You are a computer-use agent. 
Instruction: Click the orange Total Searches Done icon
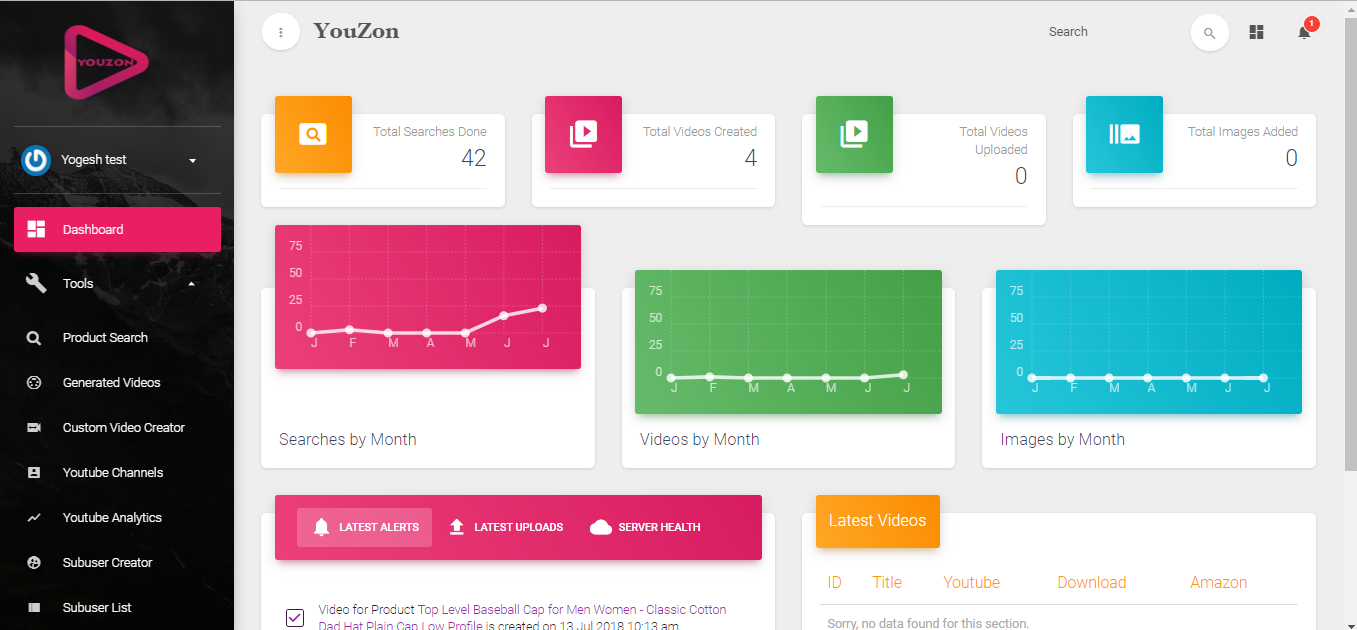[x=313, y=134]
